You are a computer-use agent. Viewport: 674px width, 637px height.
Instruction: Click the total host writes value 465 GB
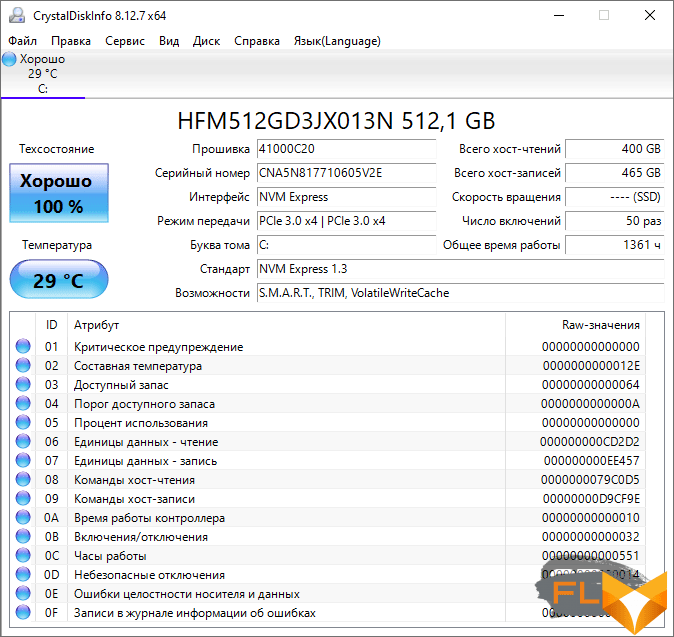point(615,173)
